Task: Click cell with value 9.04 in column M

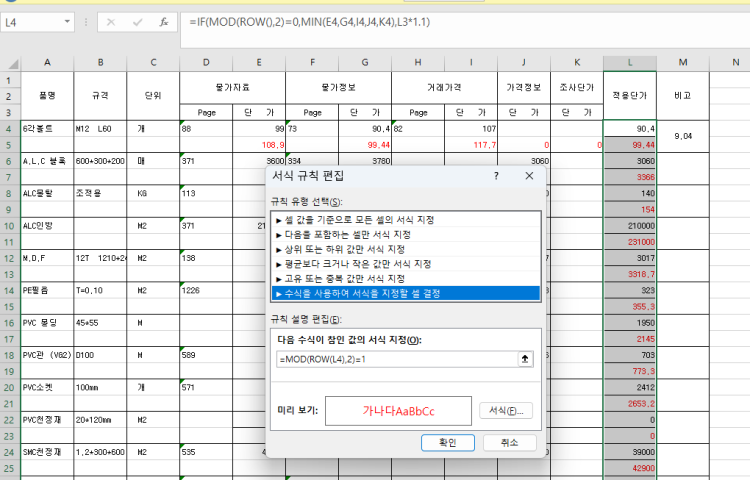Action: pos(683,136)
